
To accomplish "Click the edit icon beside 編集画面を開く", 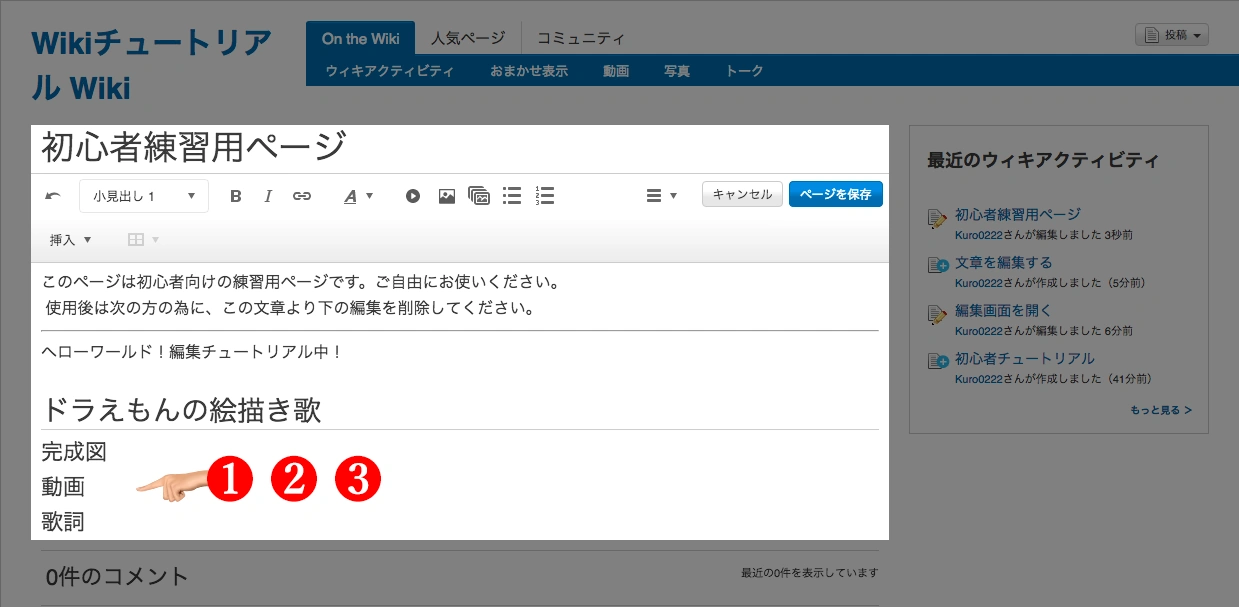I will pyautogui.click(x=937, y=314).
